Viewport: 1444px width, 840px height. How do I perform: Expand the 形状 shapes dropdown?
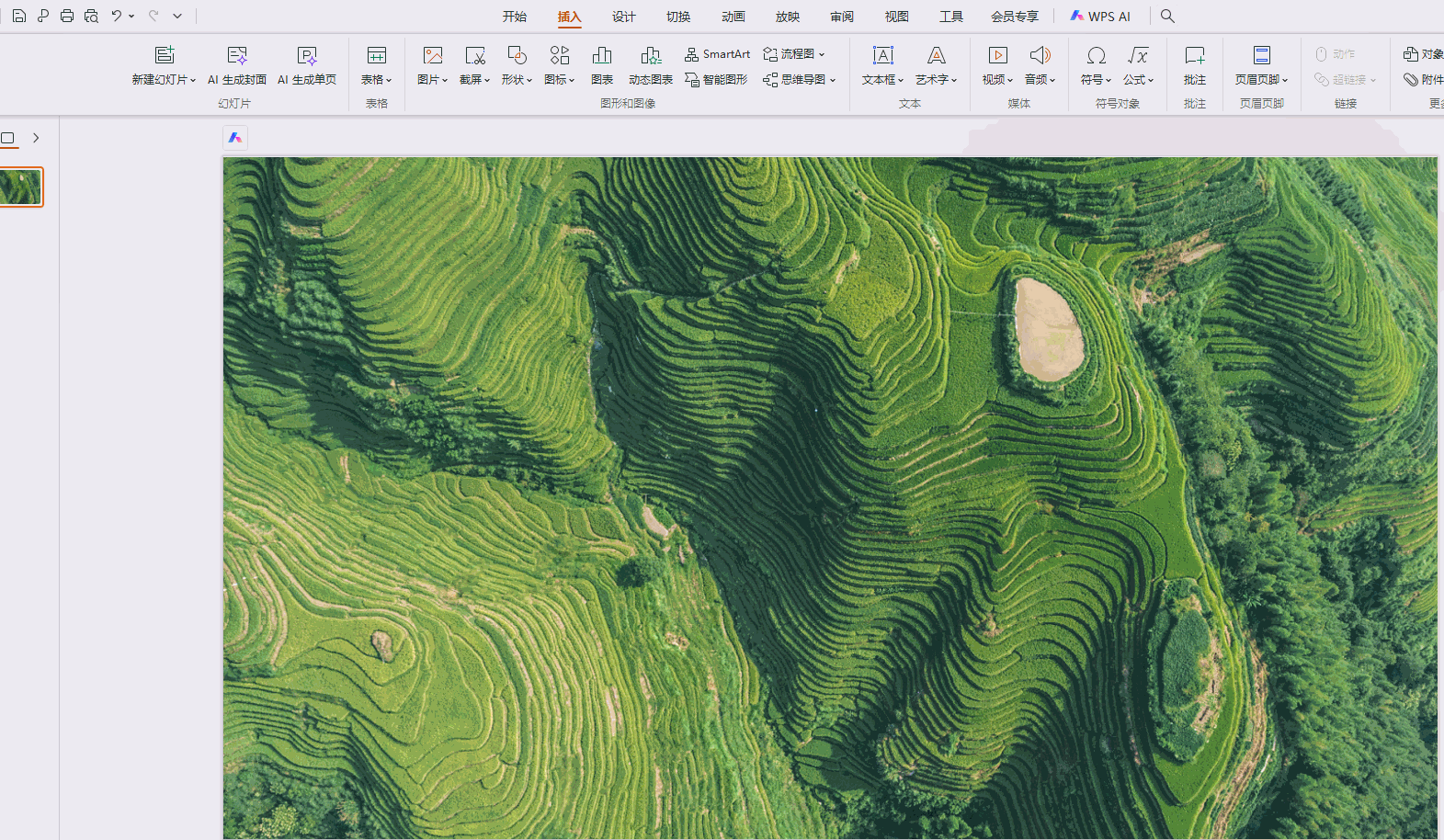tap(517, 79)
